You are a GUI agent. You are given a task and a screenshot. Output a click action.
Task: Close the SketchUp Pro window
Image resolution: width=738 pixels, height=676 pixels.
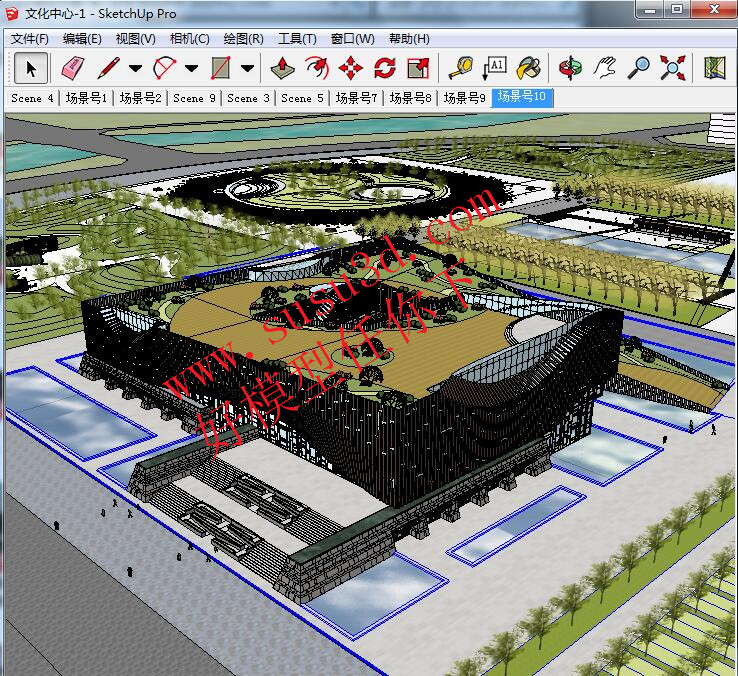coord(714,9)
